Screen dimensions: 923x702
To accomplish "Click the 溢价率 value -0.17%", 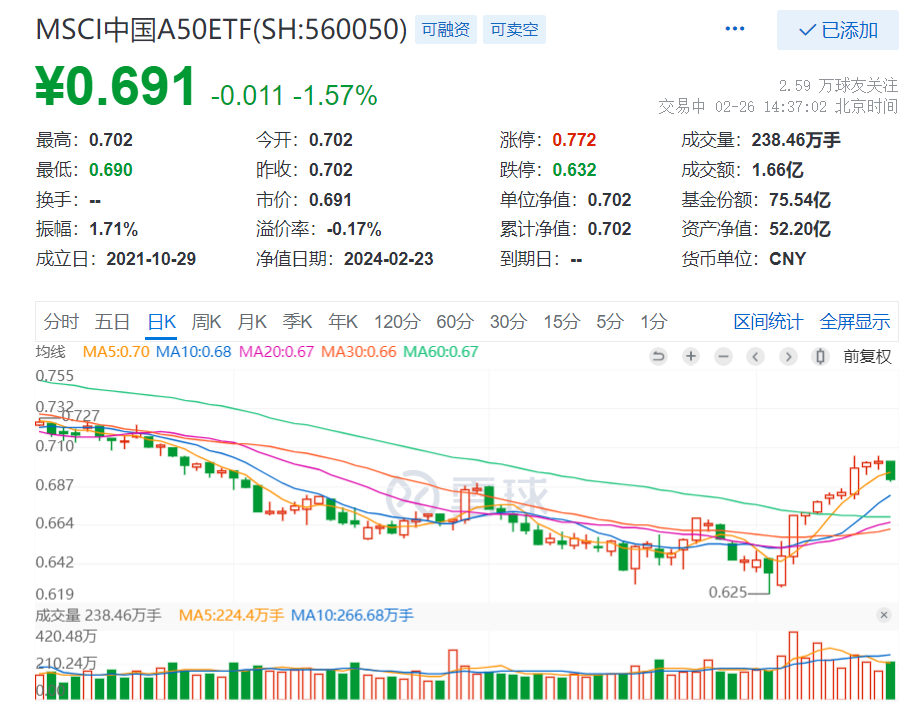I will (354, 229).
